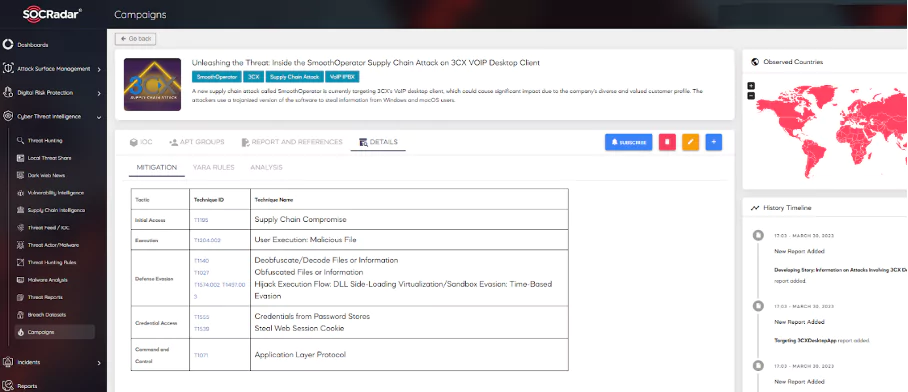Click the History Timeline chart icon

click(x=755, y=207)
